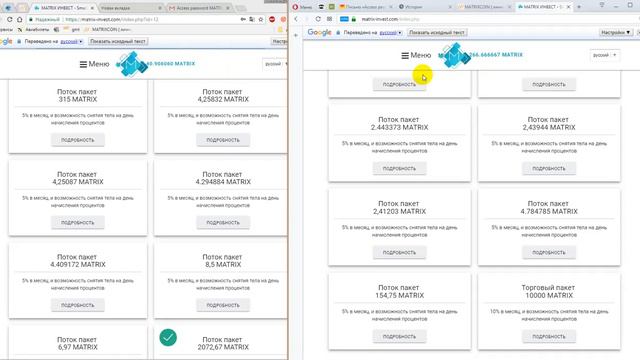Open the site language selector in right window
640x360 pixels.
coord(604,55)
